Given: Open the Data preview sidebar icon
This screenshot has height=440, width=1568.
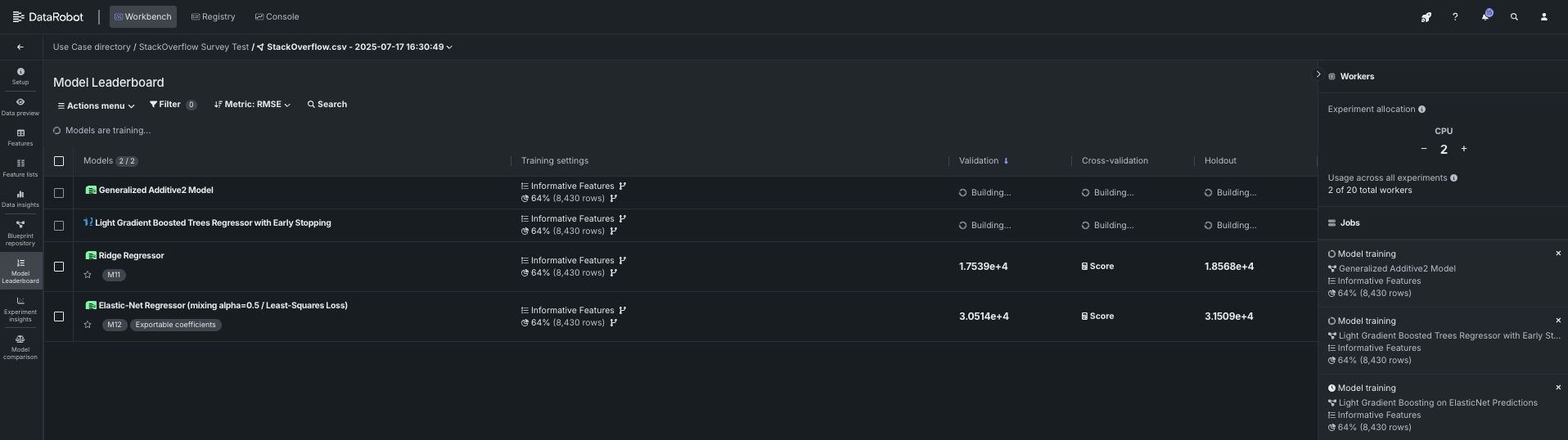Looking at the screenshot, I should (x=20, y=106).
